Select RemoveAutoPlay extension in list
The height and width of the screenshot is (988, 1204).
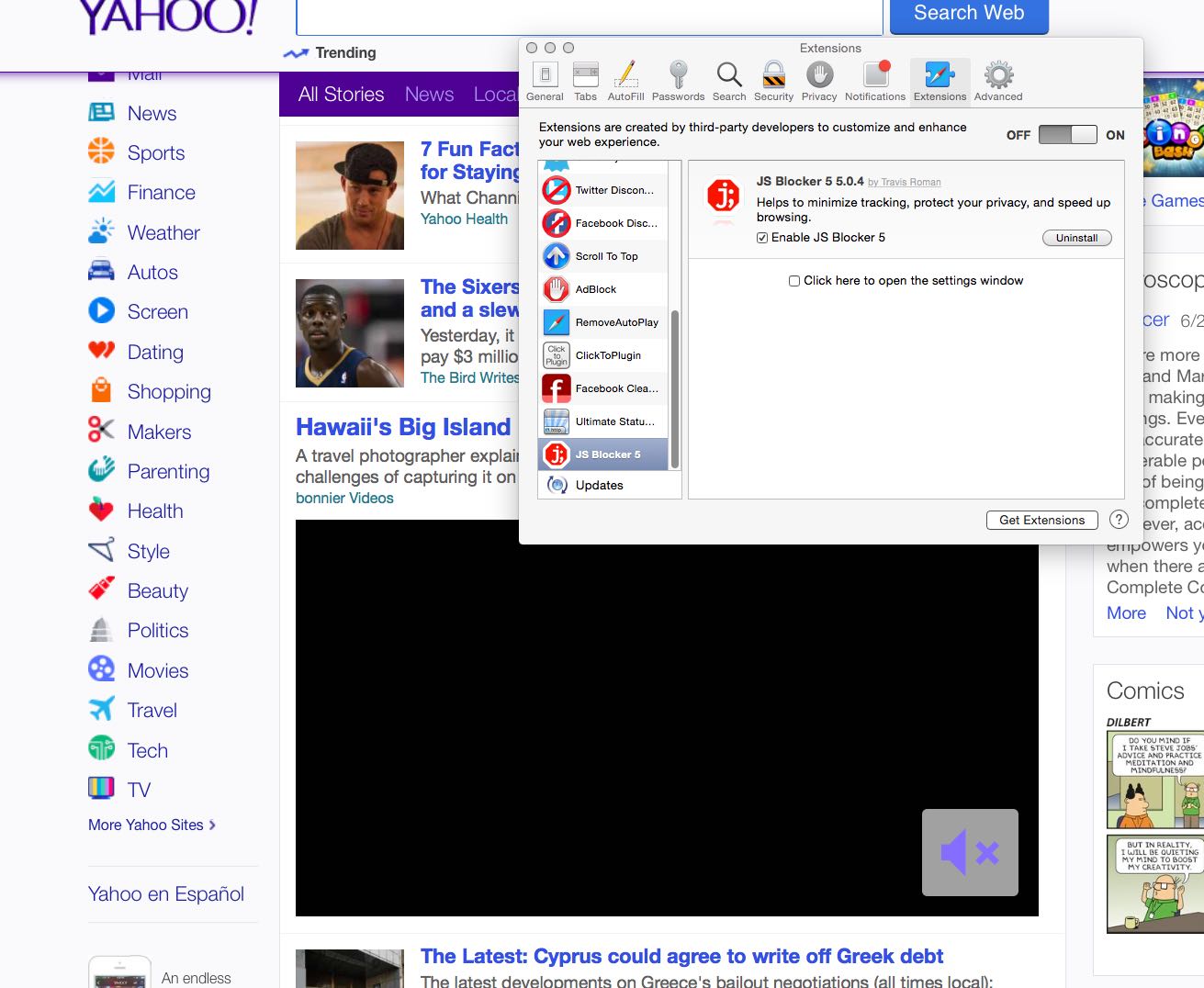[x=603, y=322]
